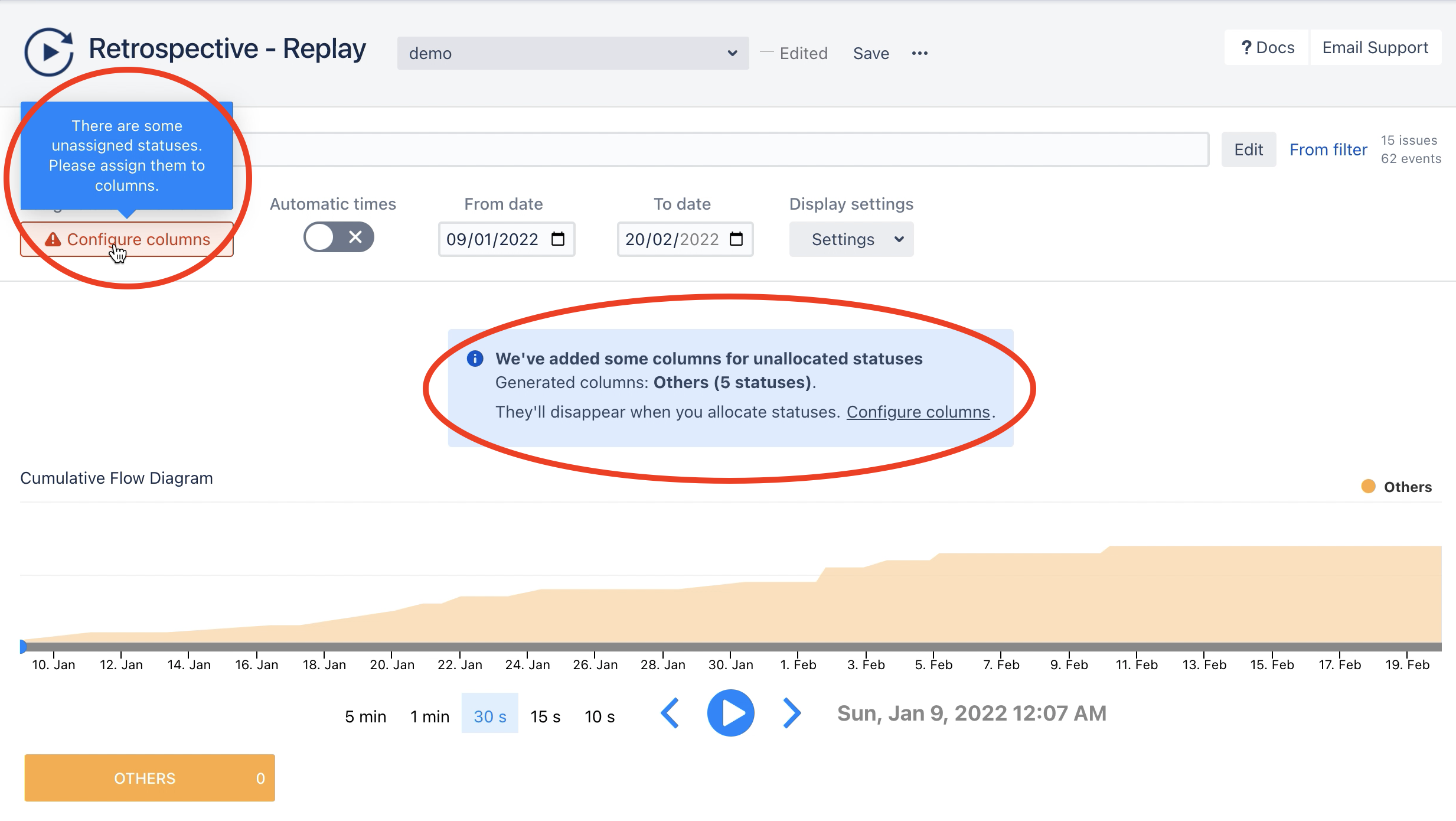Click the timeline playhead marker at chart start
Screen dimensions: 1456x821
22,647
